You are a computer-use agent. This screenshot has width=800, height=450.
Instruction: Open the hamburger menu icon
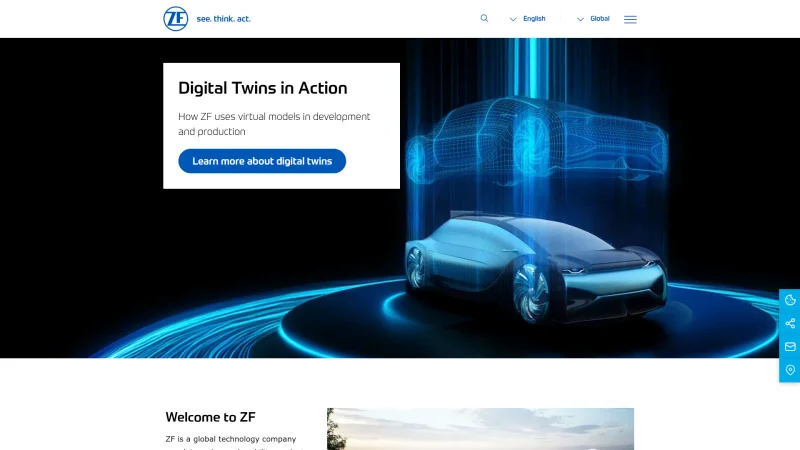[630, 19]
